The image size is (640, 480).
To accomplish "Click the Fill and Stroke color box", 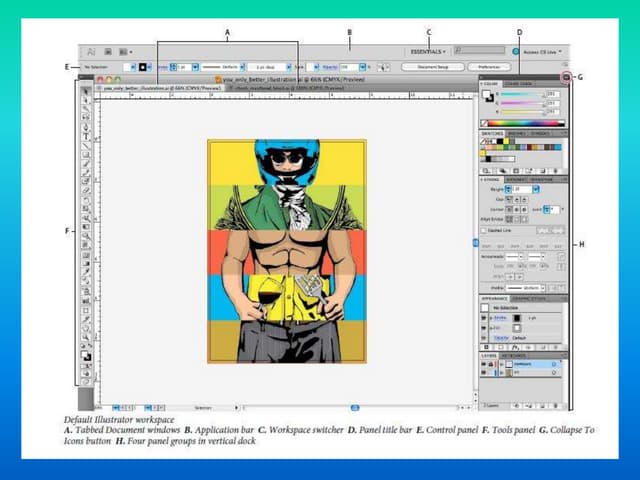I will click(87, 355).
